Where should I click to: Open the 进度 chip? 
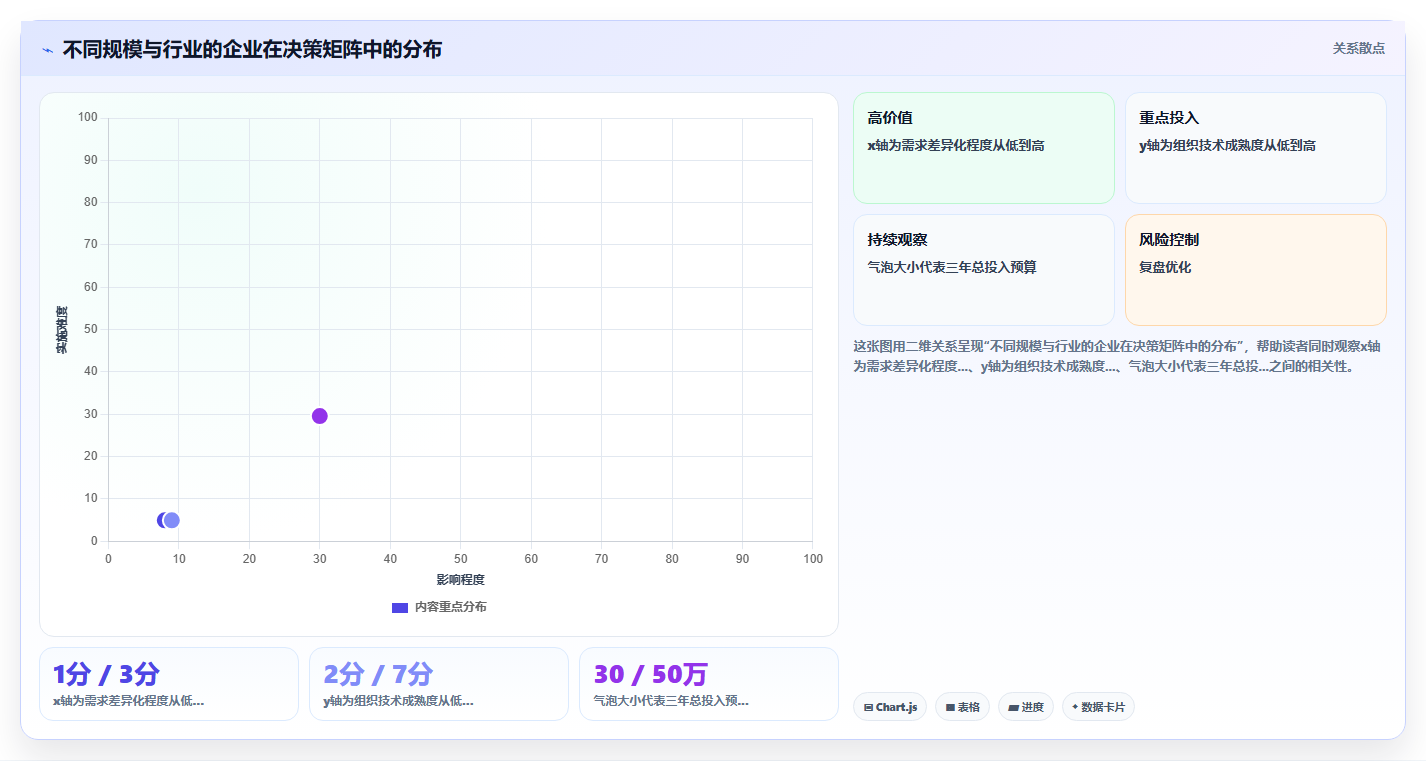tap(1026, 707)
